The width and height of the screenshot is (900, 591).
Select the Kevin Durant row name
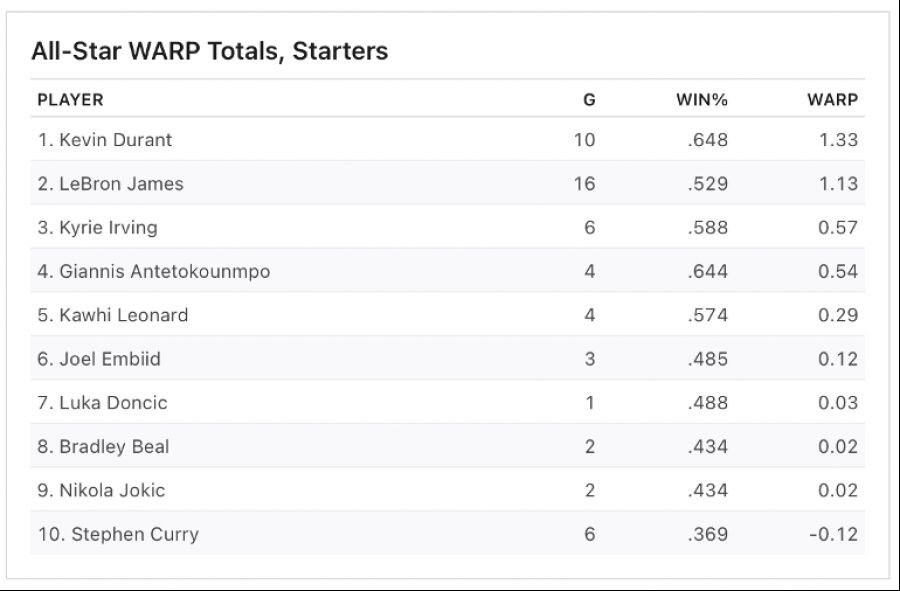coord(105,140)
